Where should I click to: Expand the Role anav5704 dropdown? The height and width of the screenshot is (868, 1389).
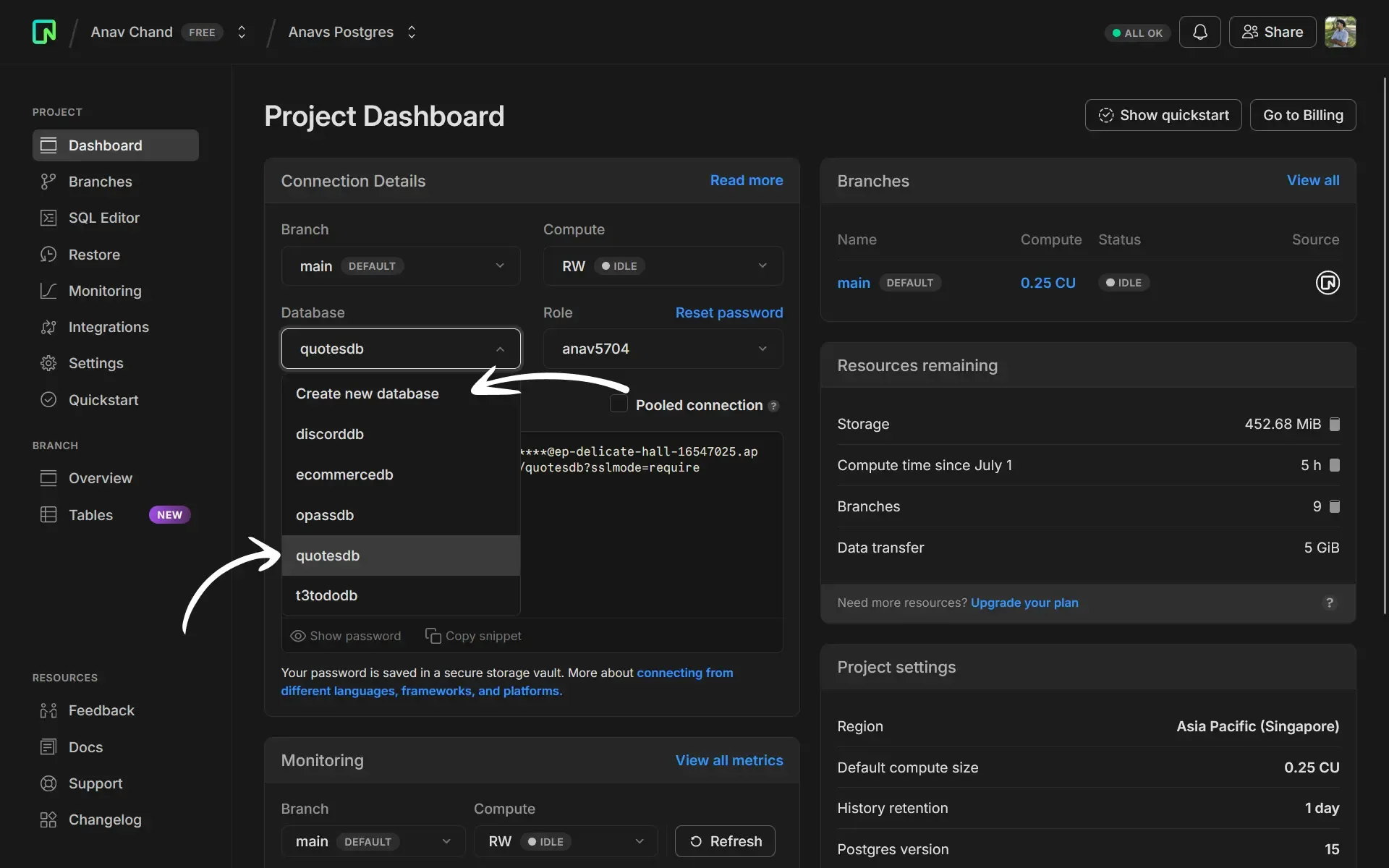pos(661,348)
